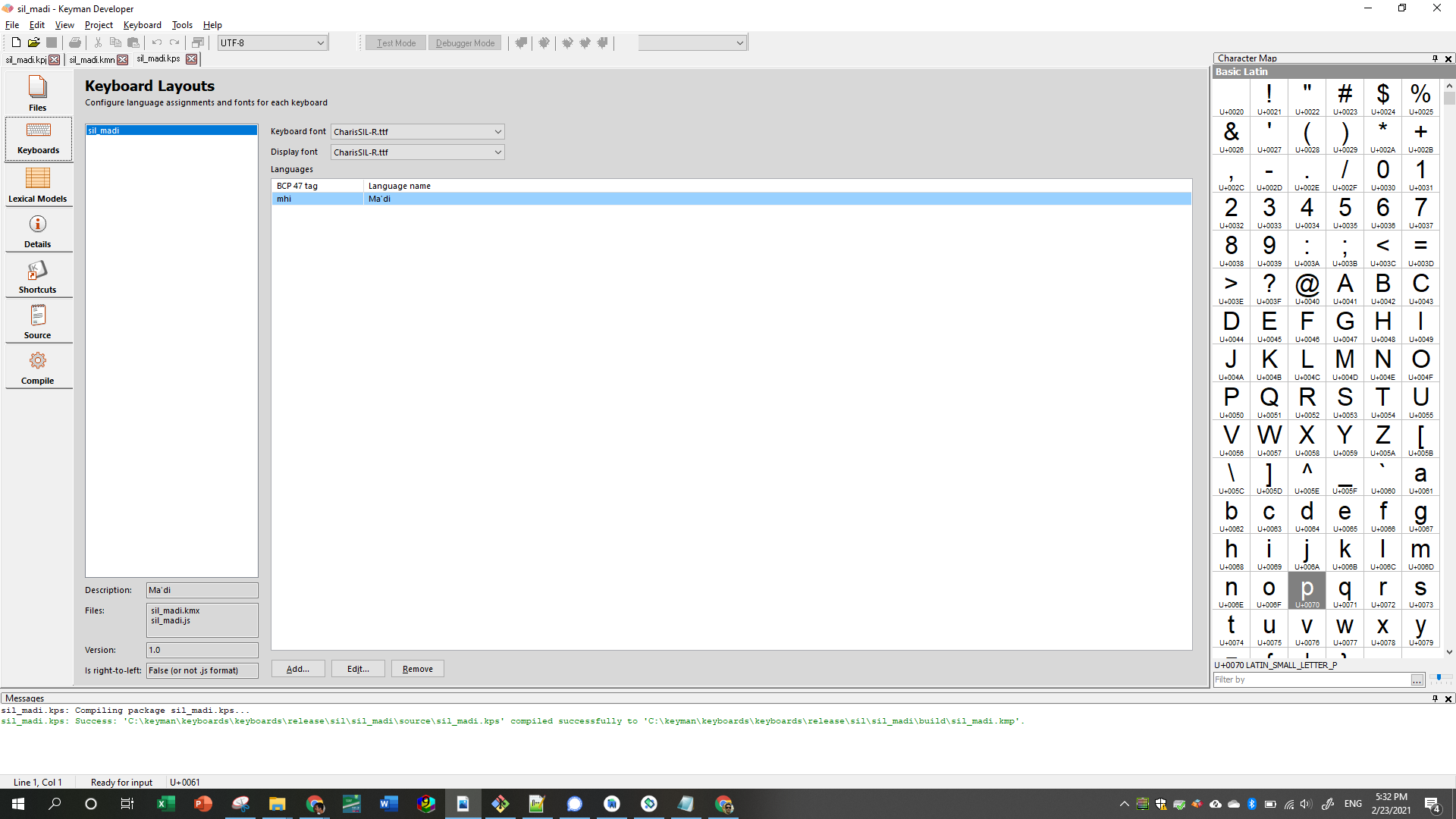
Task: Click the window-switch toolbar icon beside UTF-8
Action: (x=198, y=43)
